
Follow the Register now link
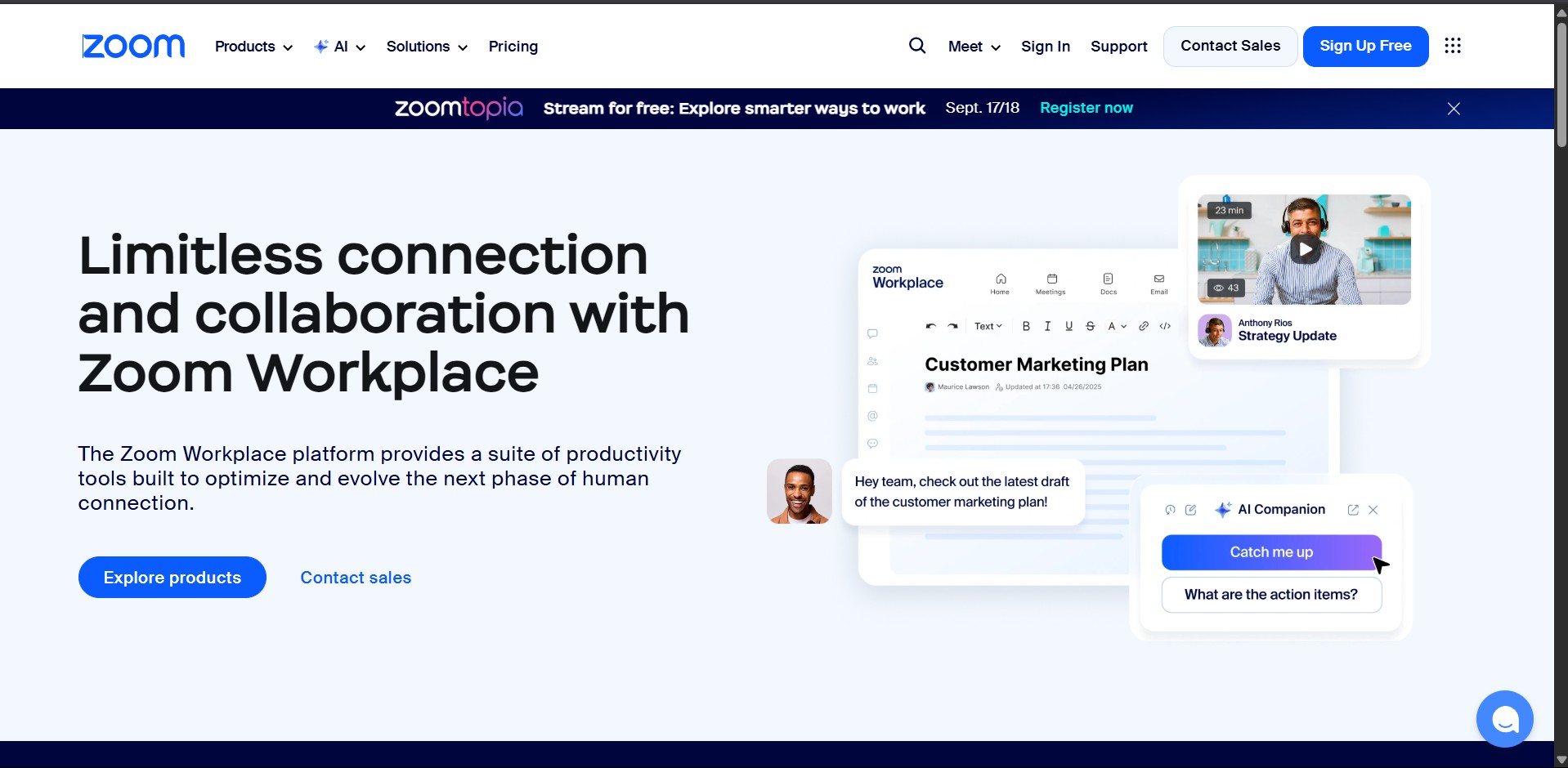click(1086, 108)
